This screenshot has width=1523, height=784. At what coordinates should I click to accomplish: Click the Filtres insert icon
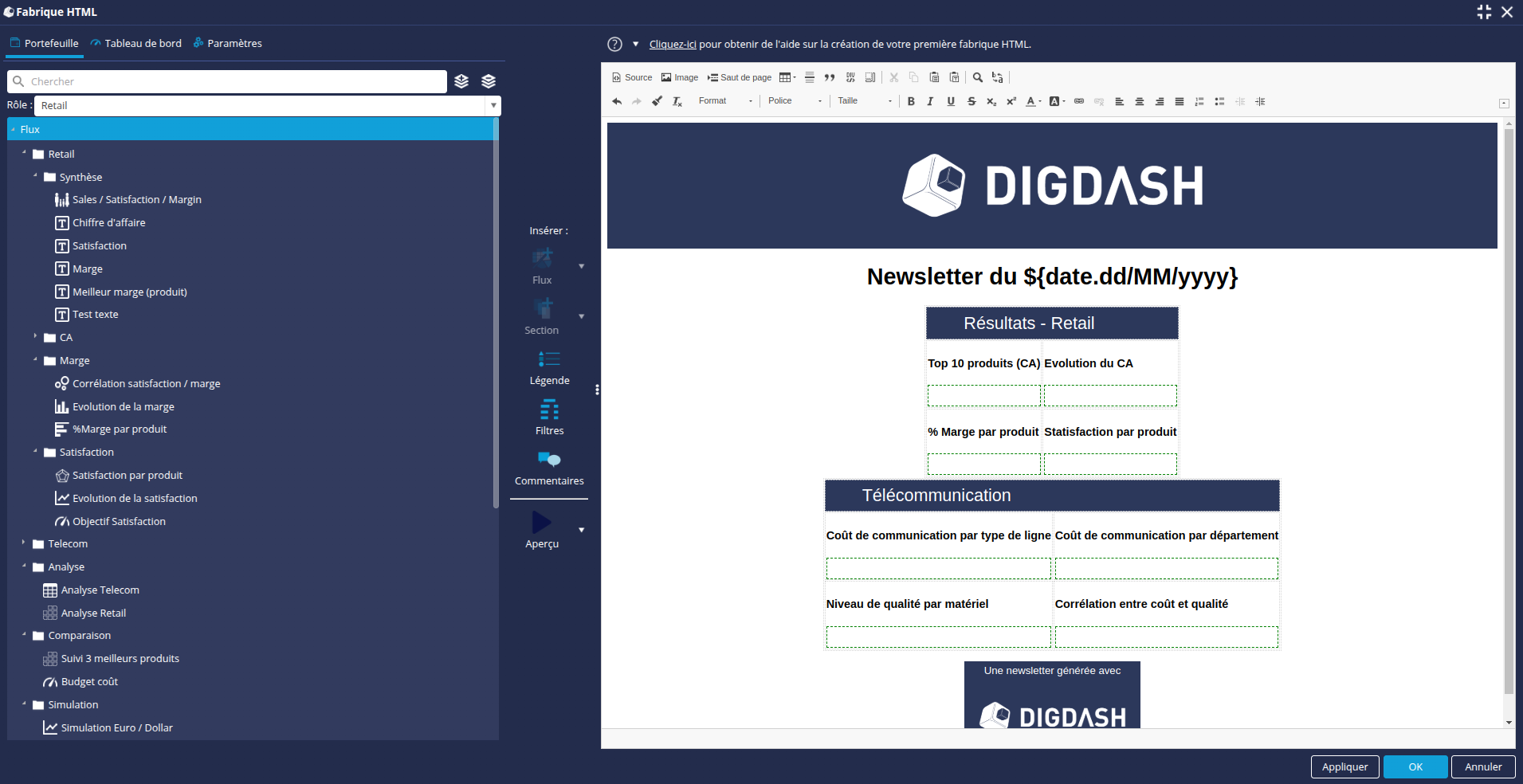[549, 410]
